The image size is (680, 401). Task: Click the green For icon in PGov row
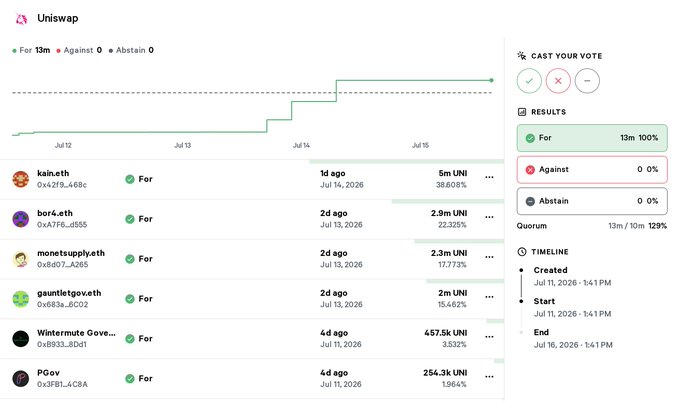(x=130, y=378)
